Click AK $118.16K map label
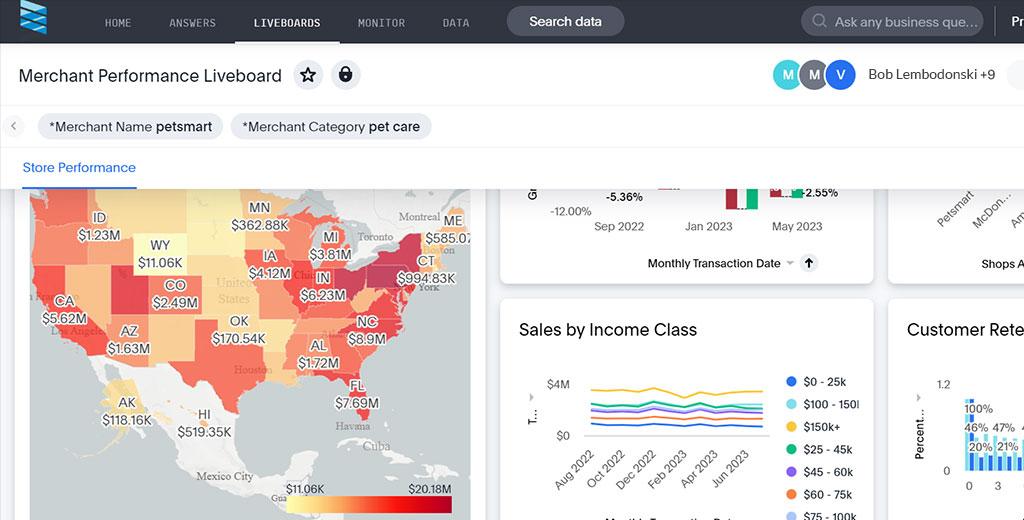Screen dimensions: 1024x520 127,411
